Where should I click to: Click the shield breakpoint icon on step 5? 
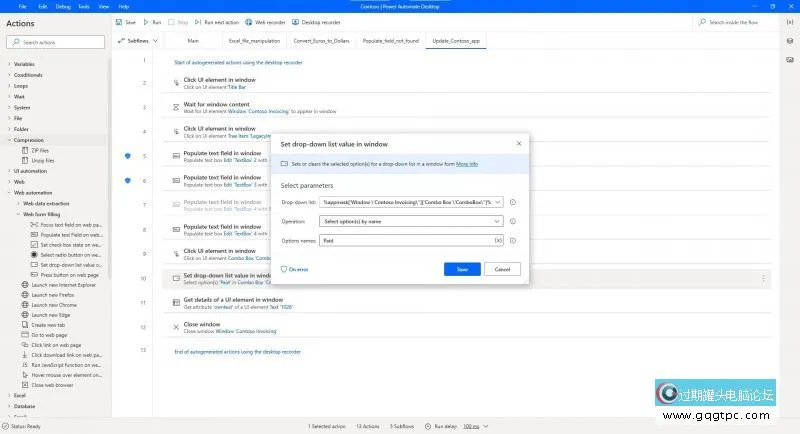127,156
